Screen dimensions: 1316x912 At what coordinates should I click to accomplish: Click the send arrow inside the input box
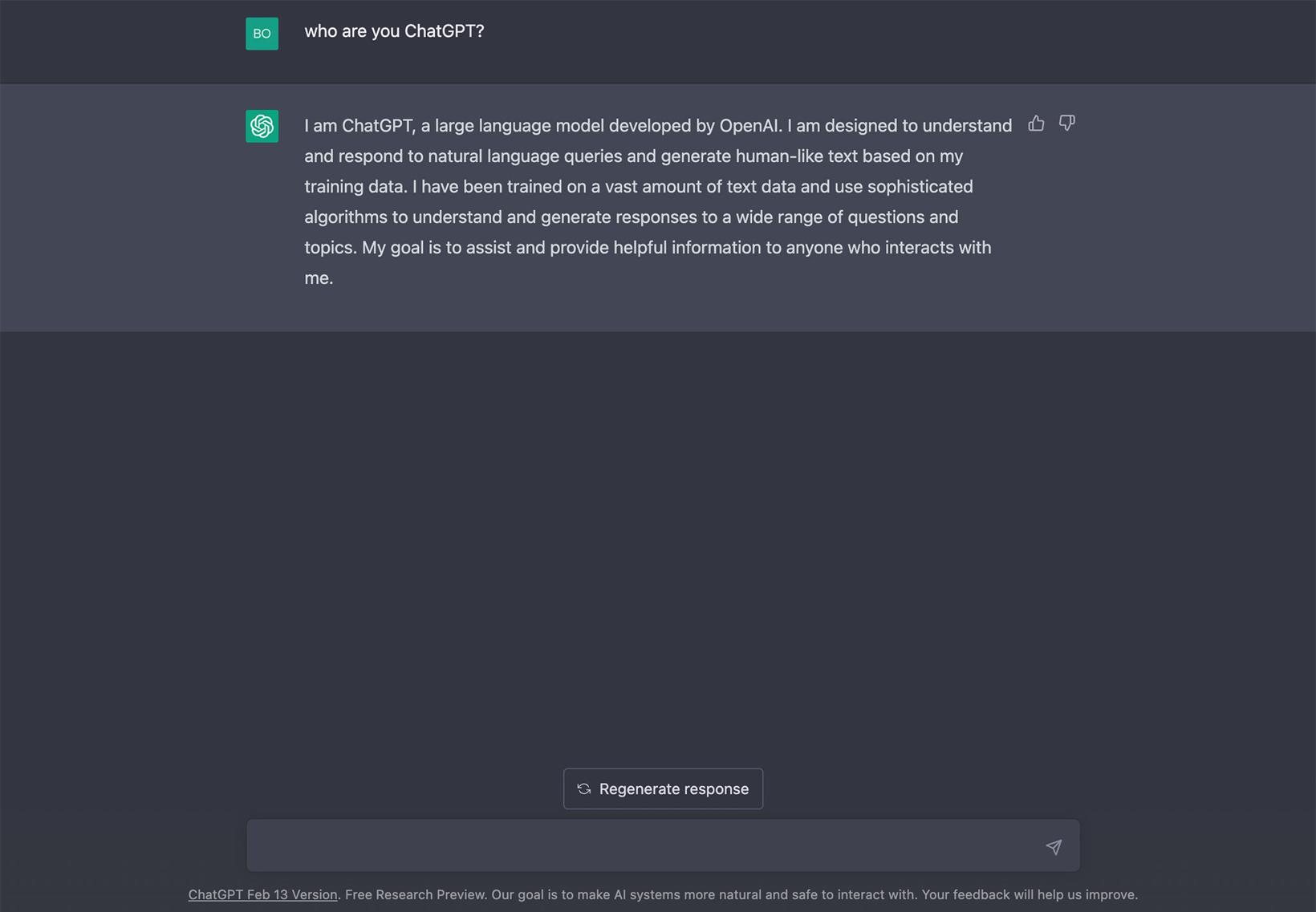click(x=1054, y=847)
